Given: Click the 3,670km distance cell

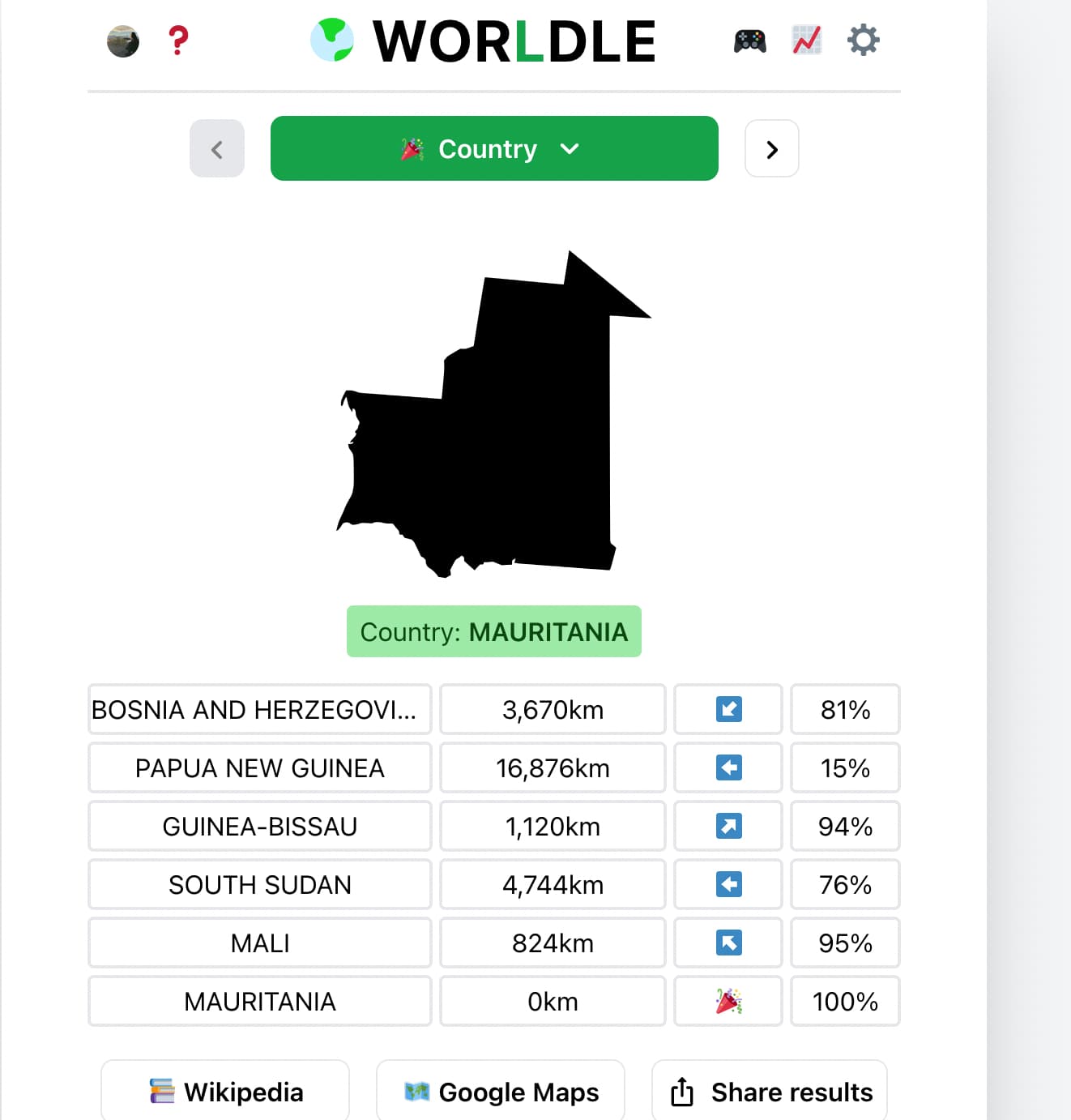Looking at the screenshot, I should (x=553, y=710).
